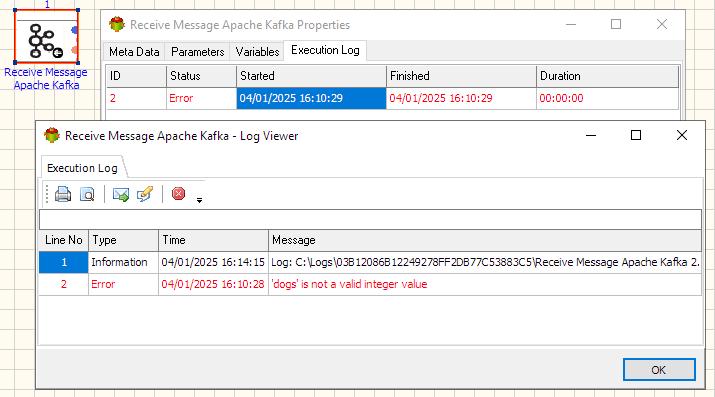Maximize the Kafka Properties window
Viewport: 715px width, 397px height.
point(616,24)
